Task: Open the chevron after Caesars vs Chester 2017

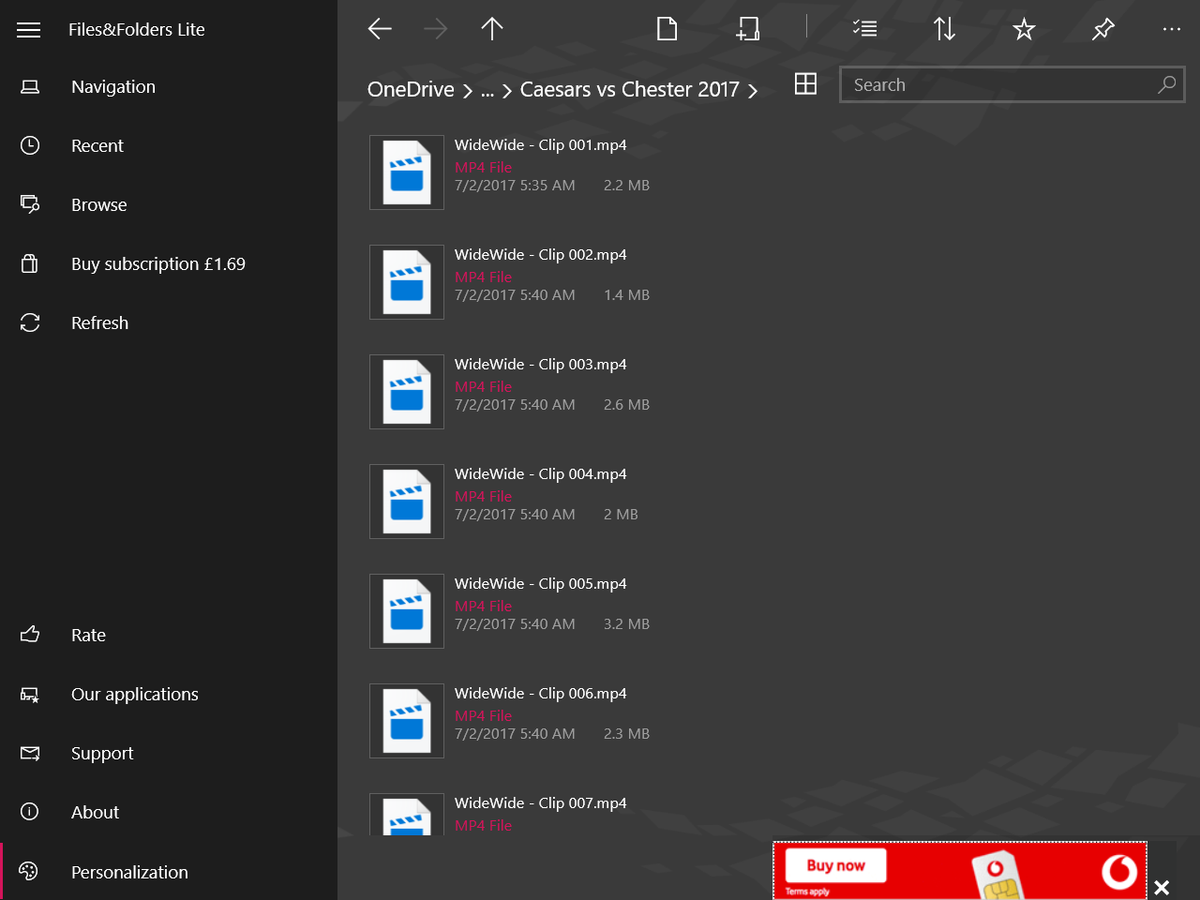Action: [x=754, y=89]
